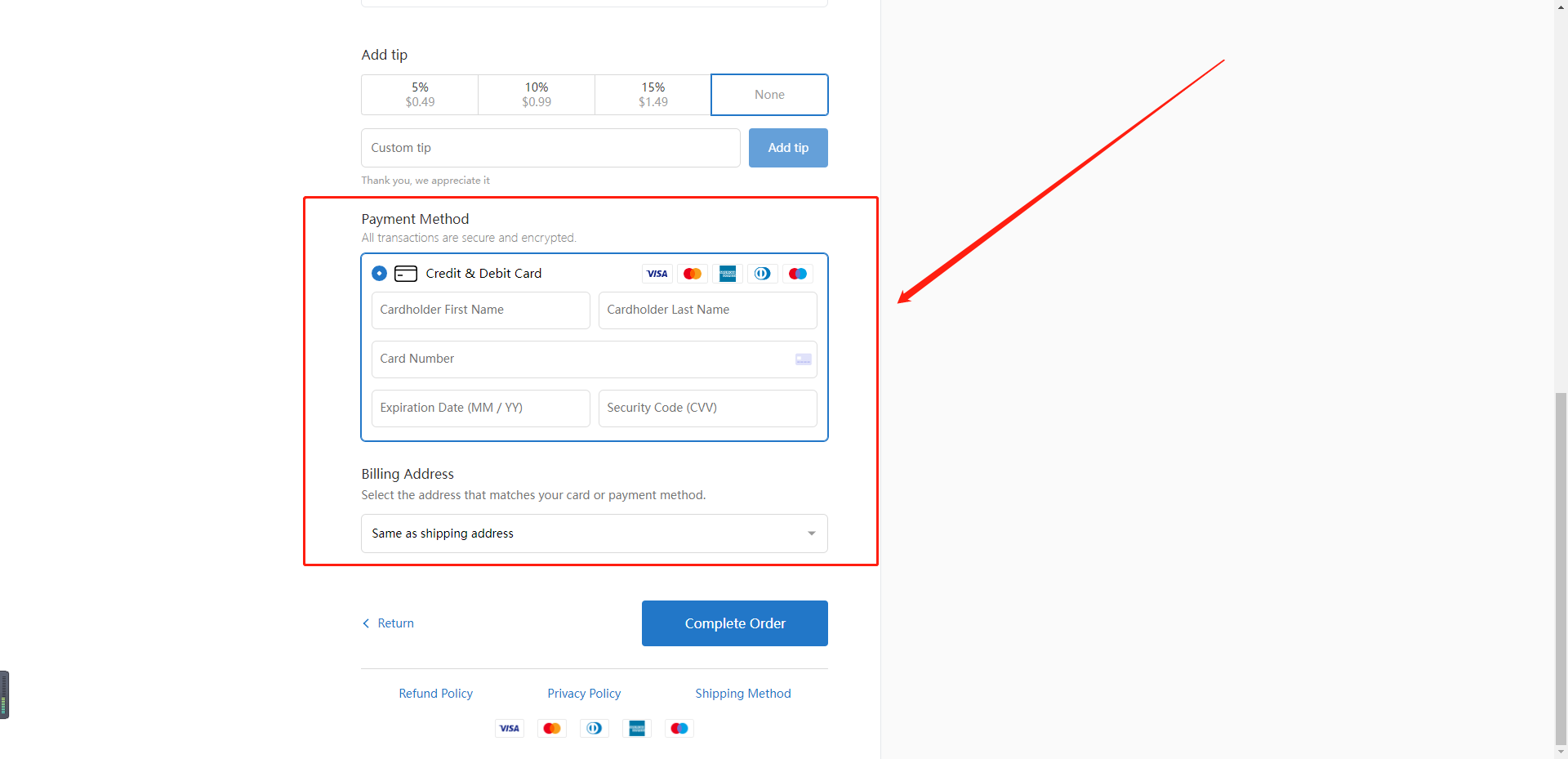Focus the Card Number field

tap(594, 359)
